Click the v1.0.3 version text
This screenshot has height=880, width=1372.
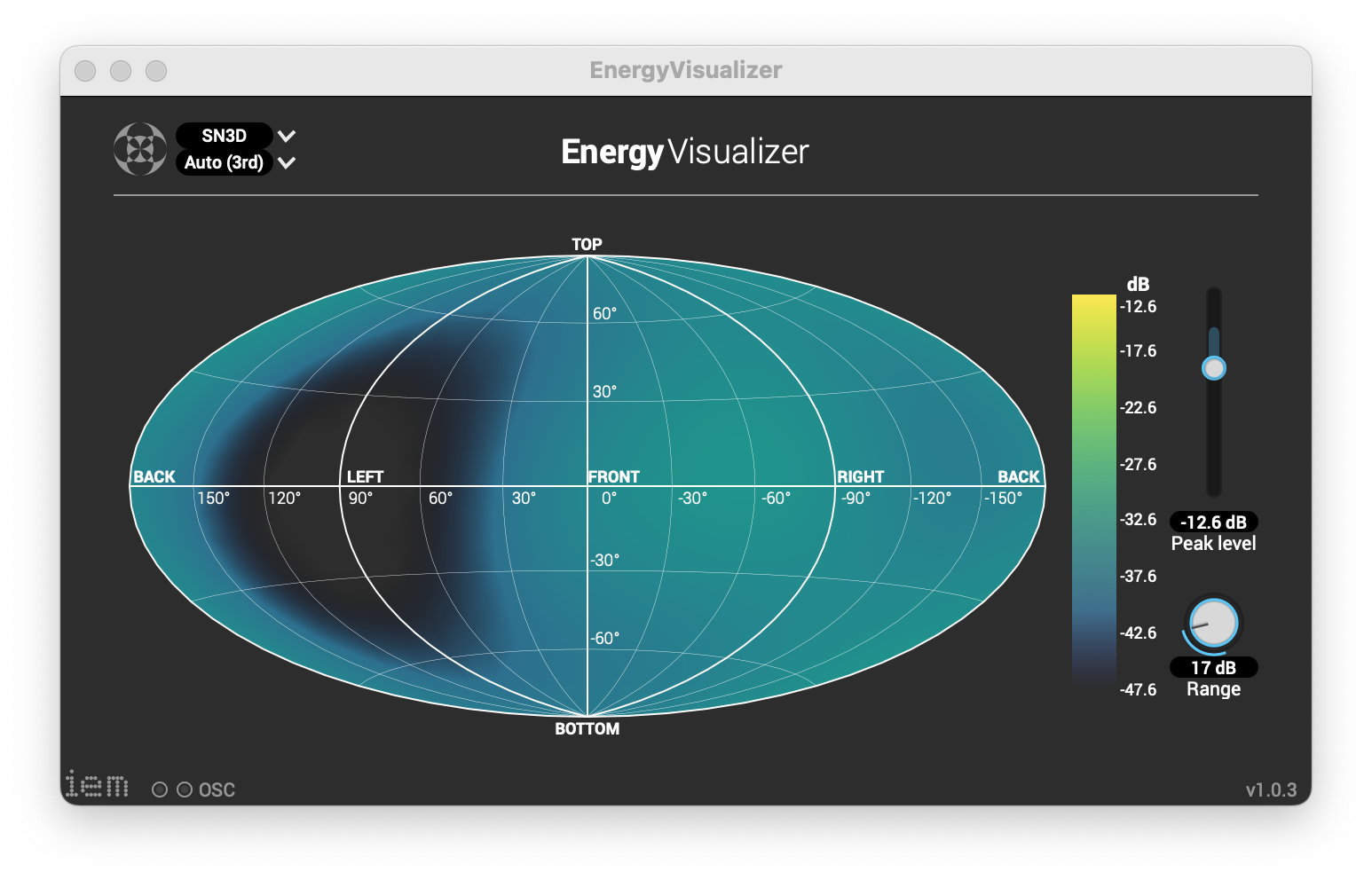[1271, 790]
